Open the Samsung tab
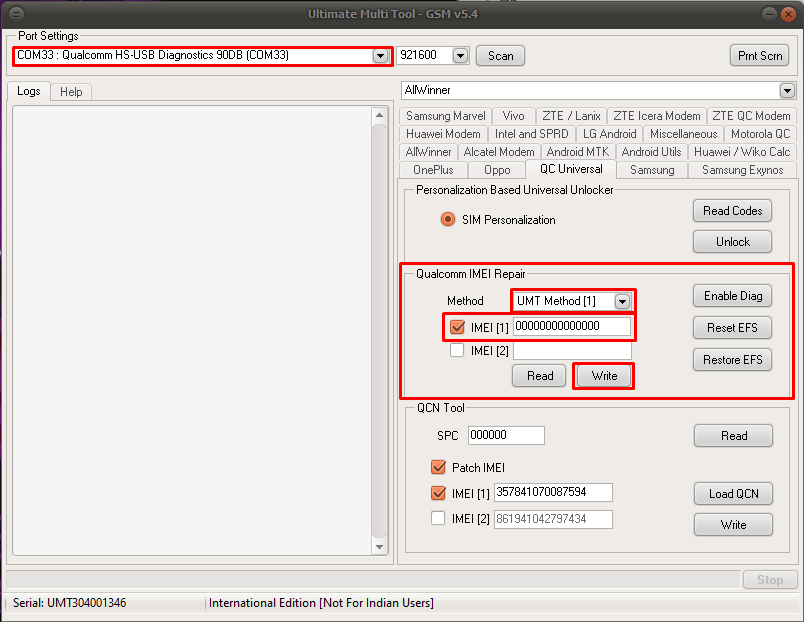 coord(652,170)
